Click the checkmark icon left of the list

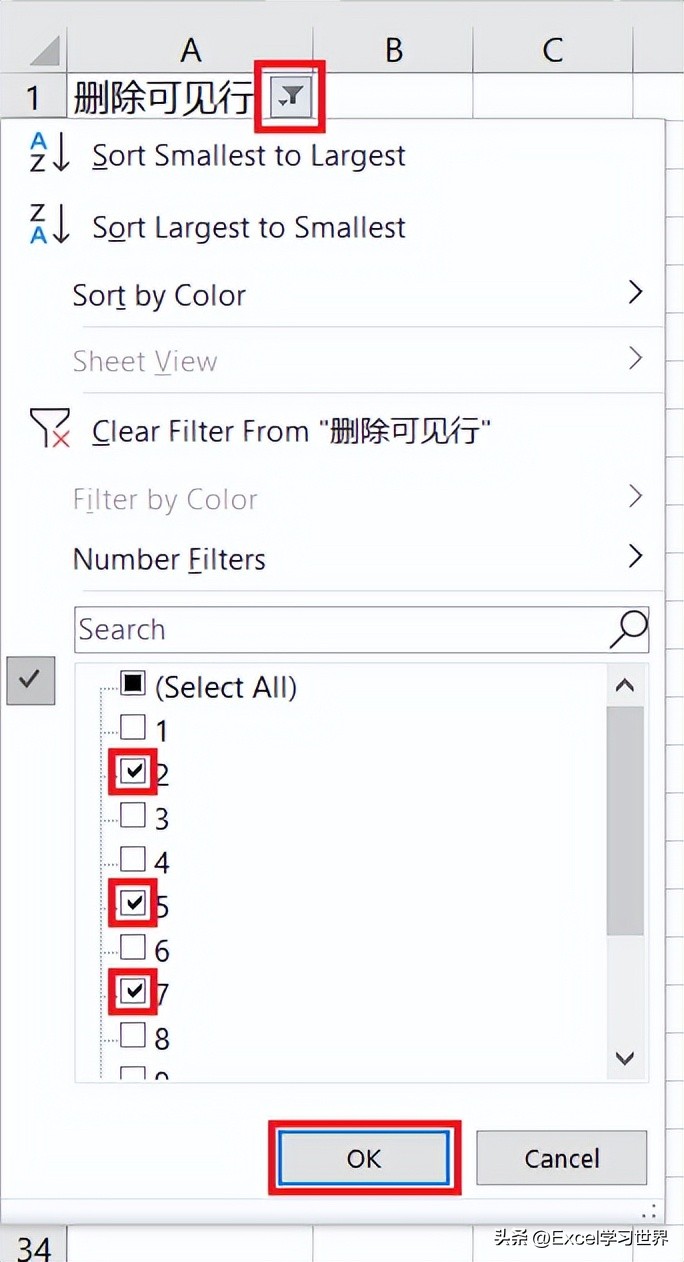[31, 680]
